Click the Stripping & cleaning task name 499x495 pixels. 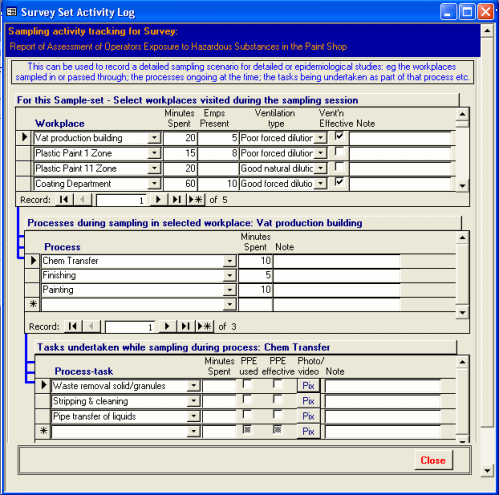tap(91, 401)
